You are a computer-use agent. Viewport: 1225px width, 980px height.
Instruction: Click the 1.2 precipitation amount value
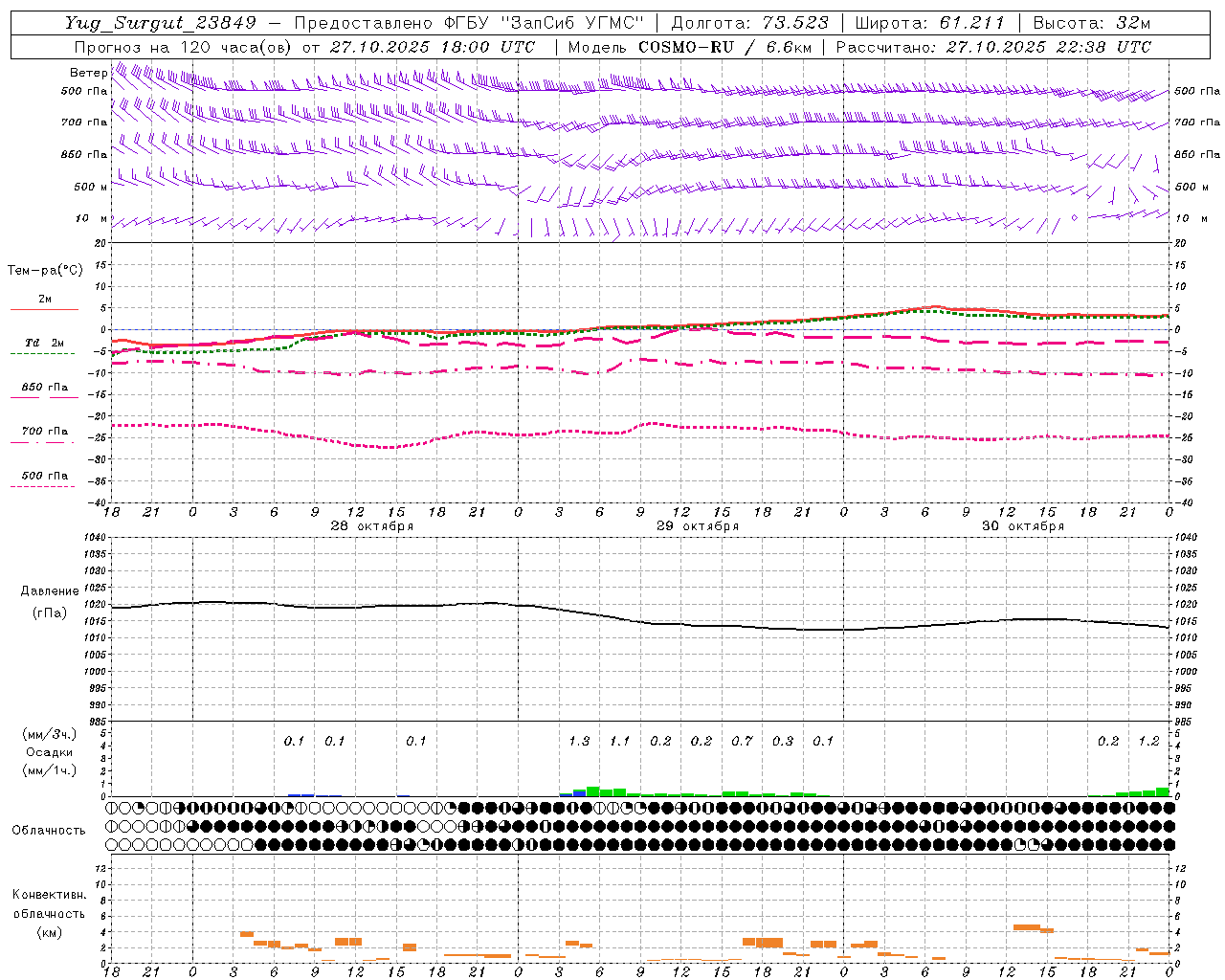pyautogui.click(x=1148, y=741)
